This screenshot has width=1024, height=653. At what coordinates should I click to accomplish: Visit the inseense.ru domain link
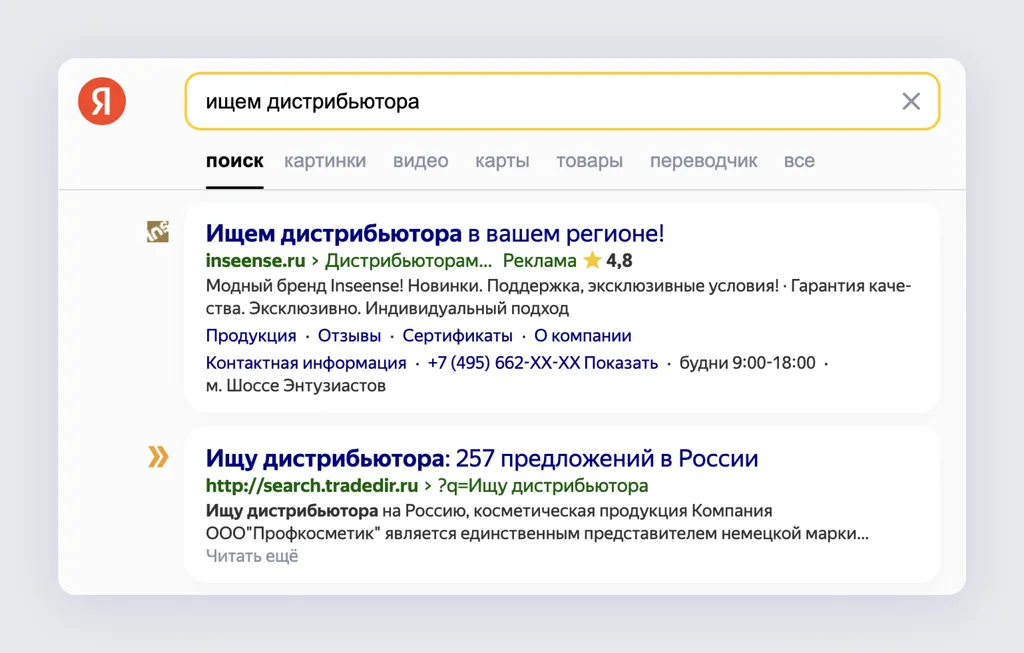pyautogui.click(x=255, y=261)
